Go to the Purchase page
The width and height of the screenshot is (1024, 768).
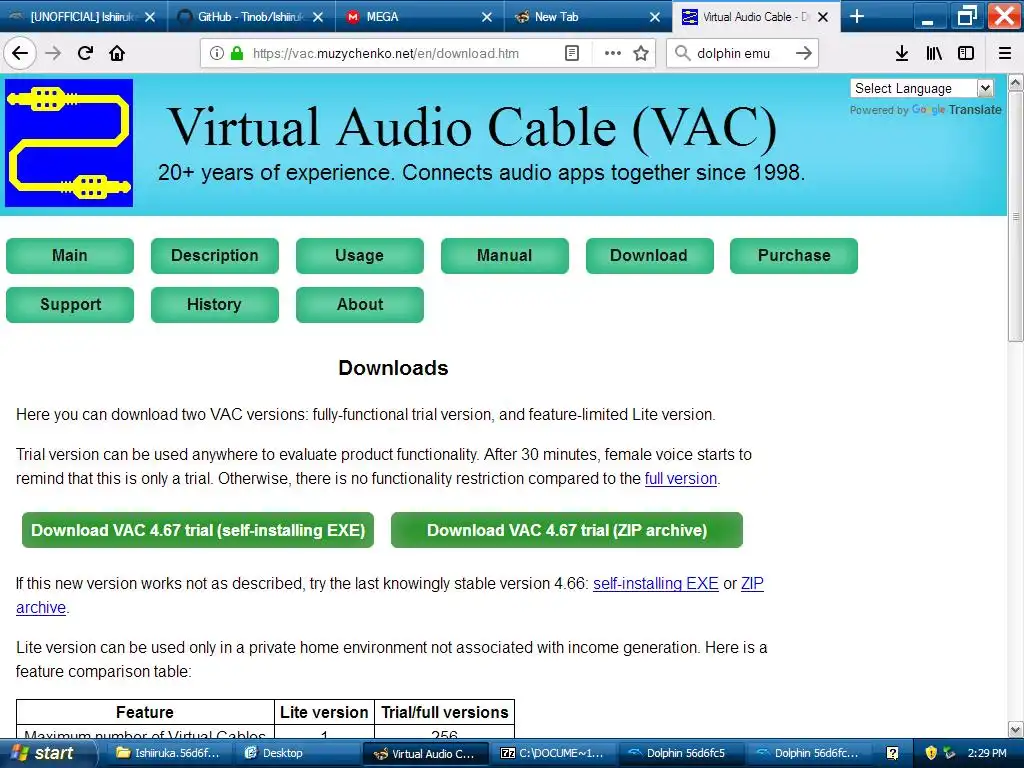[x=794, y=255]
